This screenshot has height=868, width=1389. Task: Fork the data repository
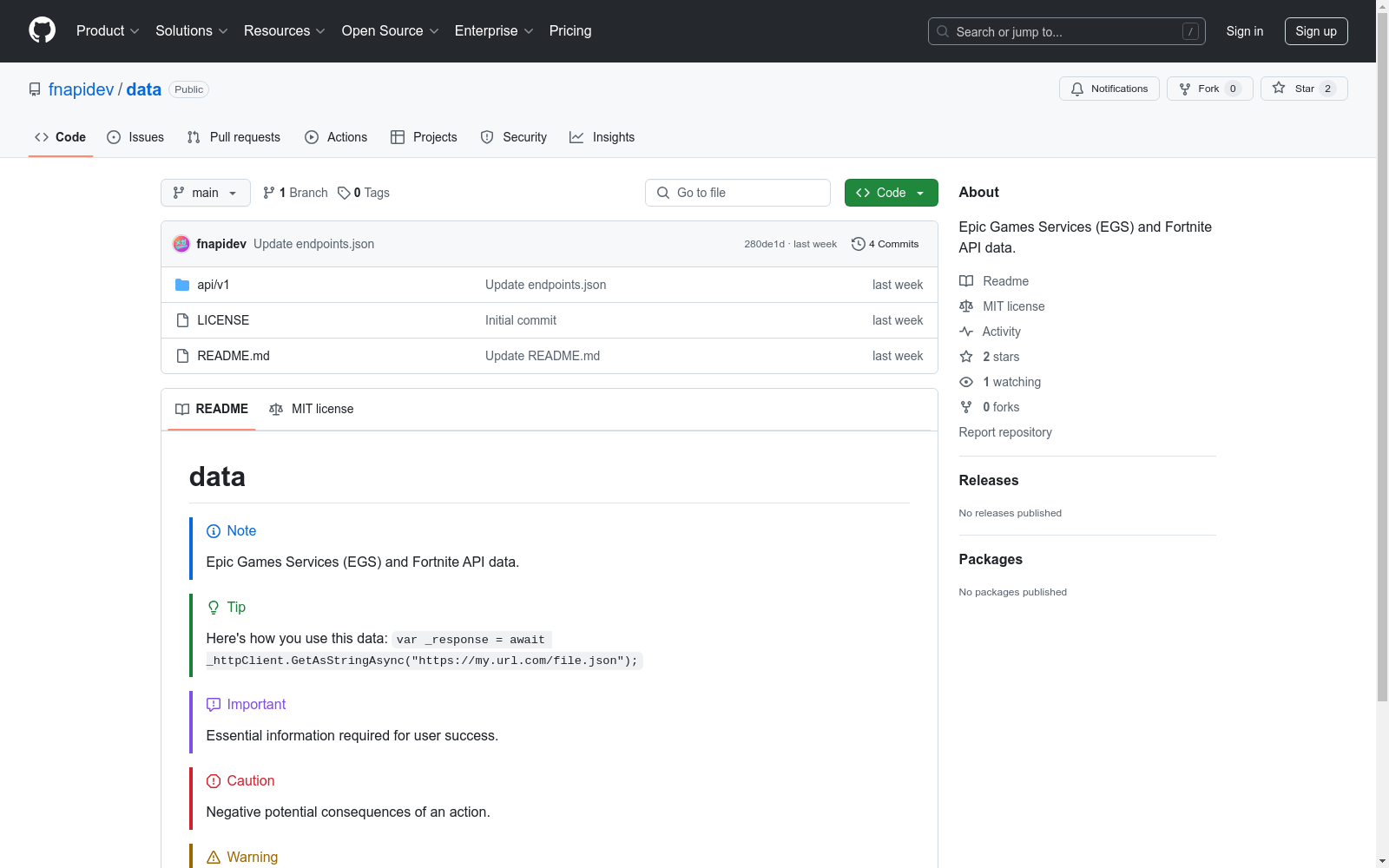pos(1208,89)
